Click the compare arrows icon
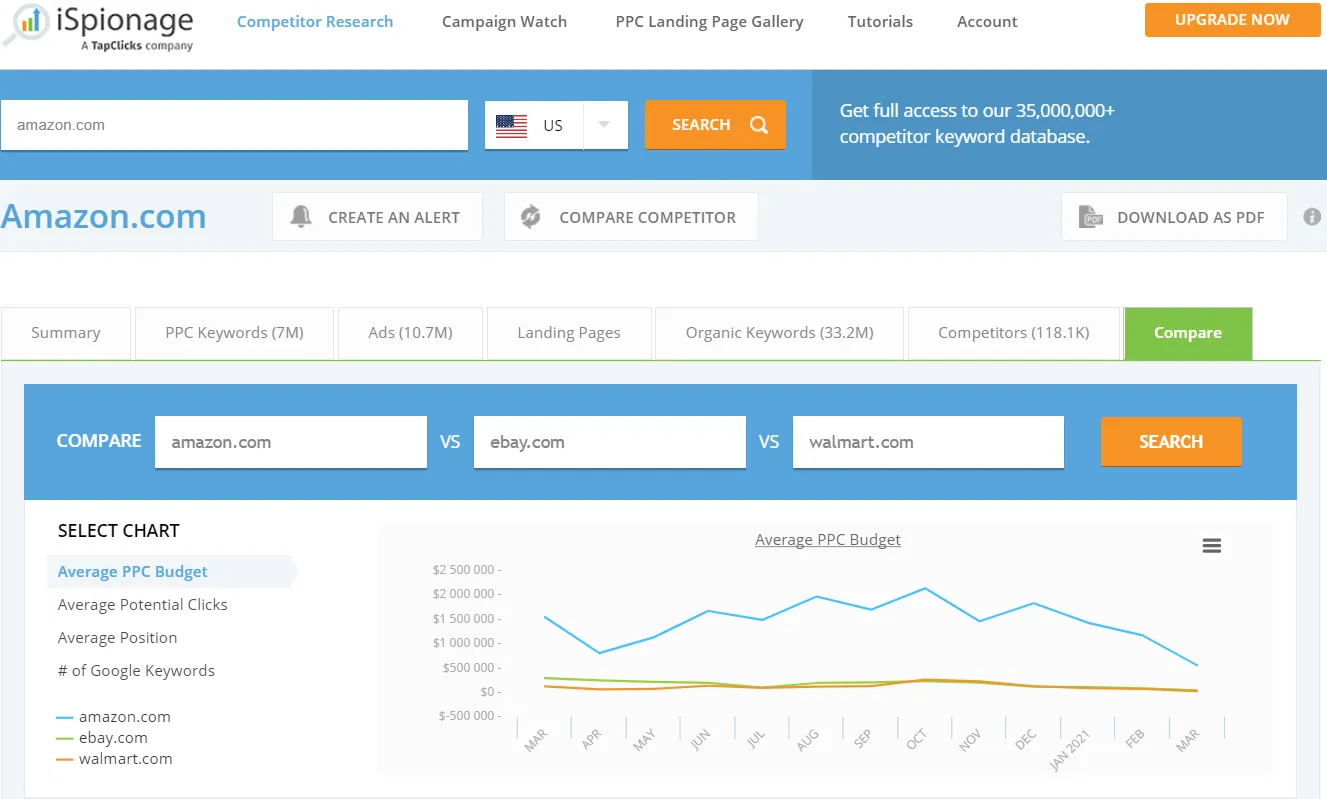 531,217
